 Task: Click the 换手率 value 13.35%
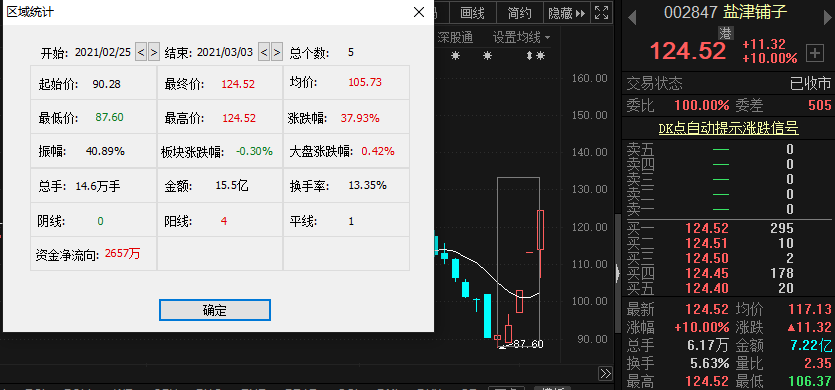point(367,185)
